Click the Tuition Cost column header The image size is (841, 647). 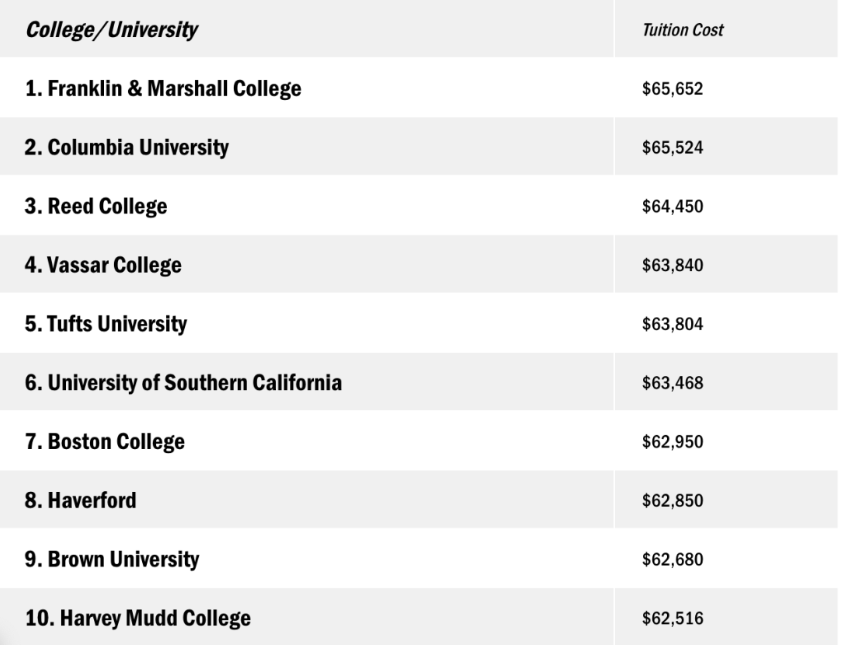(683, 30)
